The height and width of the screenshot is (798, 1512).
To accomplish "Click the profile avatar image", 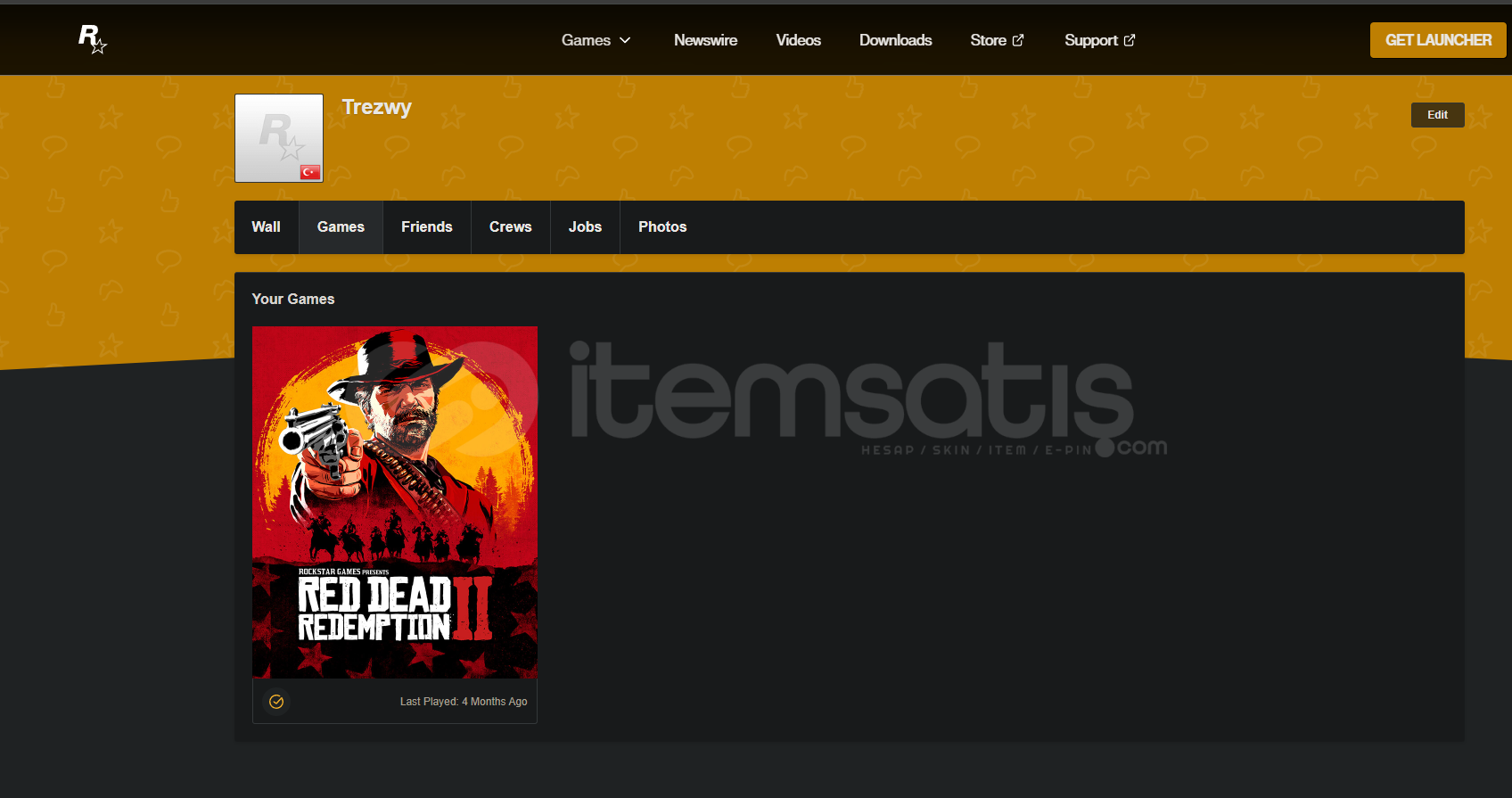I will click(279, 138).
